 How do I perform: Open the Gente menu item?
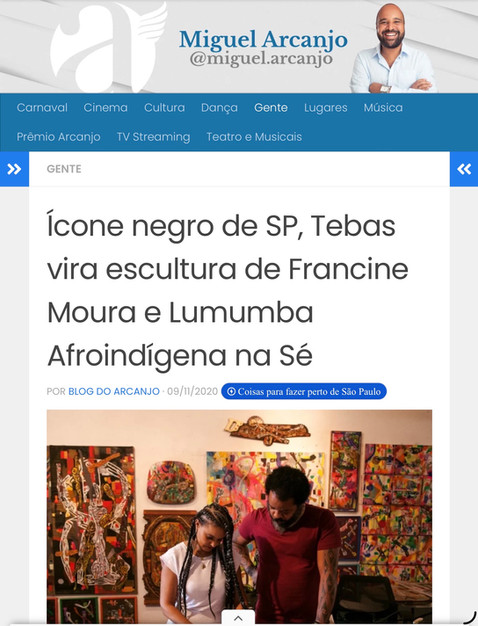pyautogui.click(x=271, y=107)
